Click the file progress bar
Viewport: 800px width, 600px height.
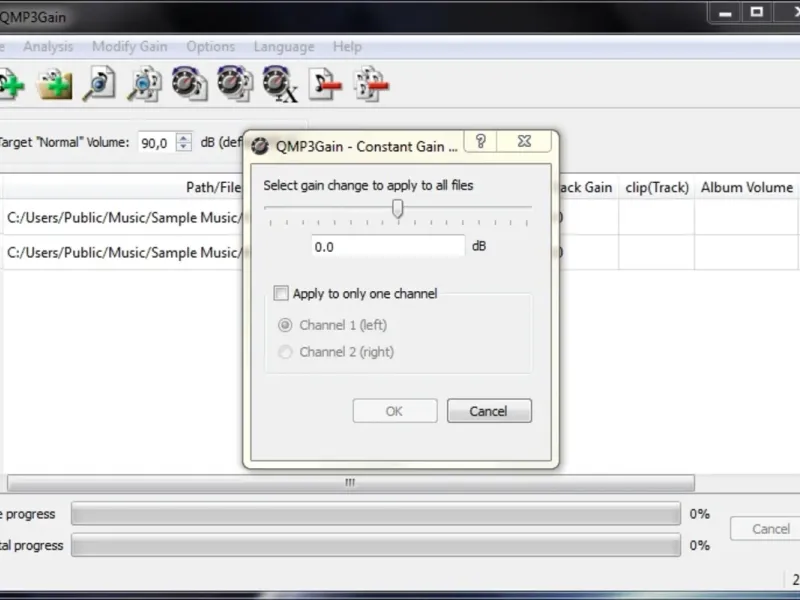tap(376, 513)
